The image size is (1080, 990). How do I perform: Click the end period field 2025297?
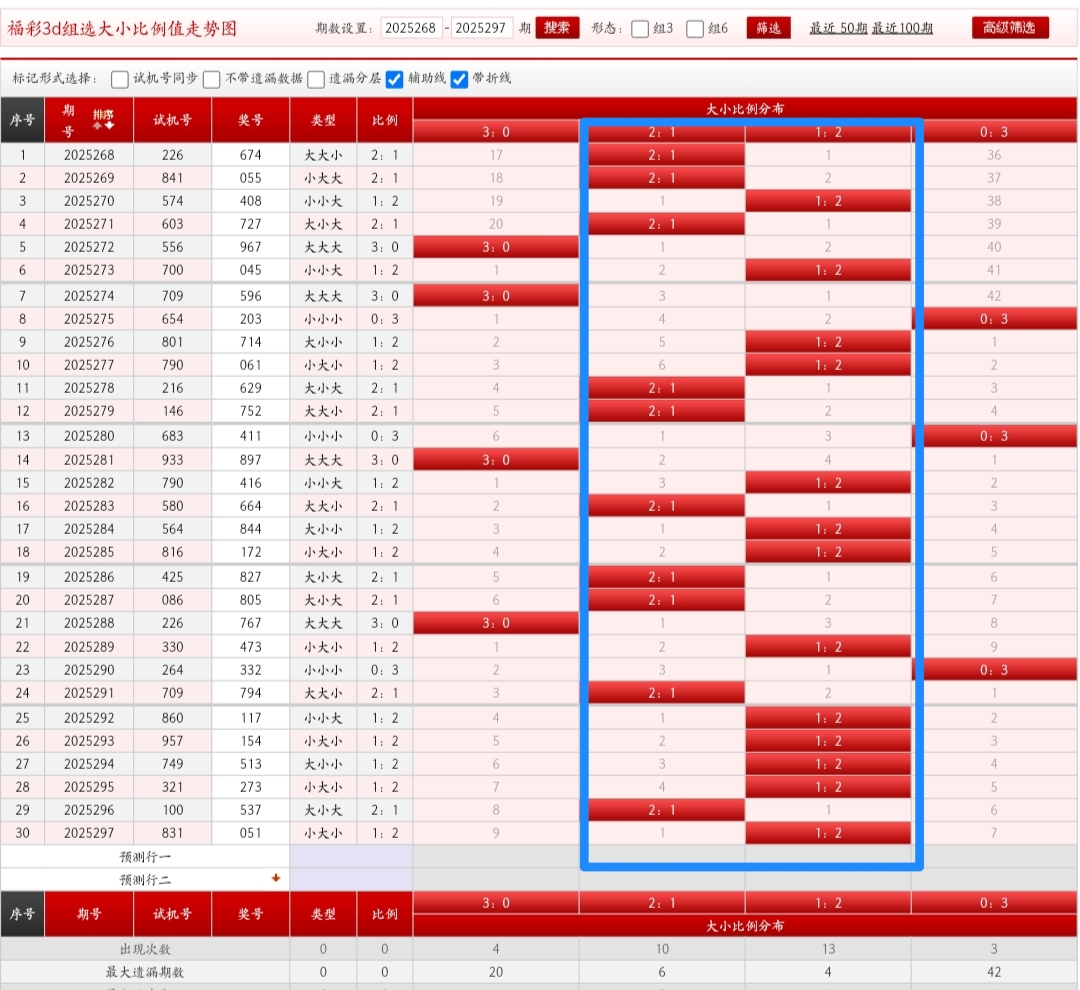[482, 28]
